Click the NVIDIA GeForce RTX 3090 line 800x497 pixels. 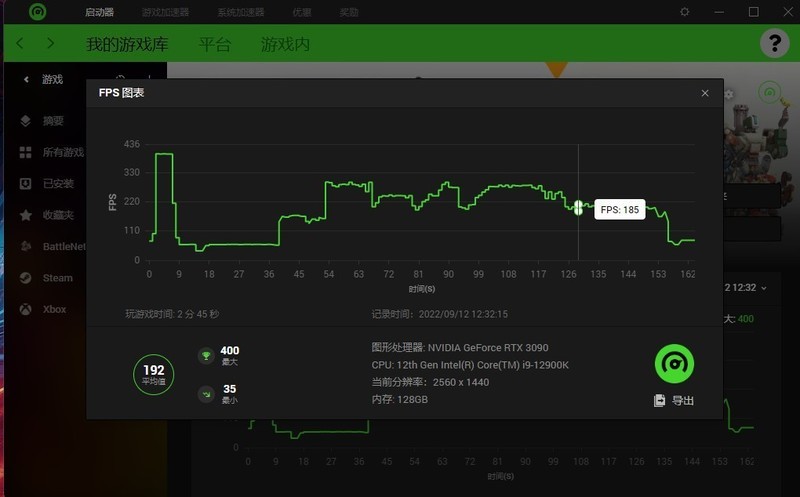click(x=460, y=347)
